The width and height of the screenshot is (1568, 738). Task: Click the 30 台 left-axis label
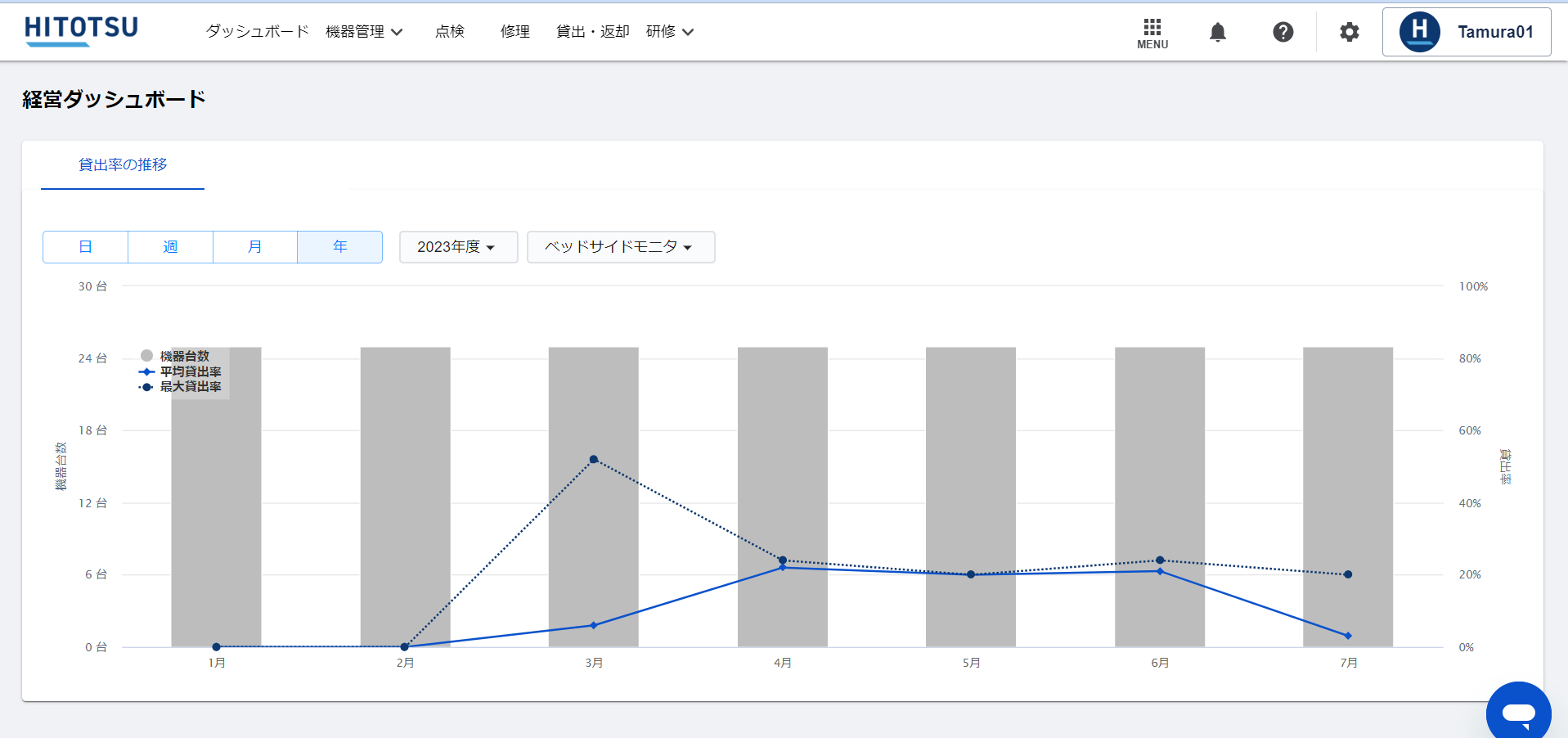point(92,286)
